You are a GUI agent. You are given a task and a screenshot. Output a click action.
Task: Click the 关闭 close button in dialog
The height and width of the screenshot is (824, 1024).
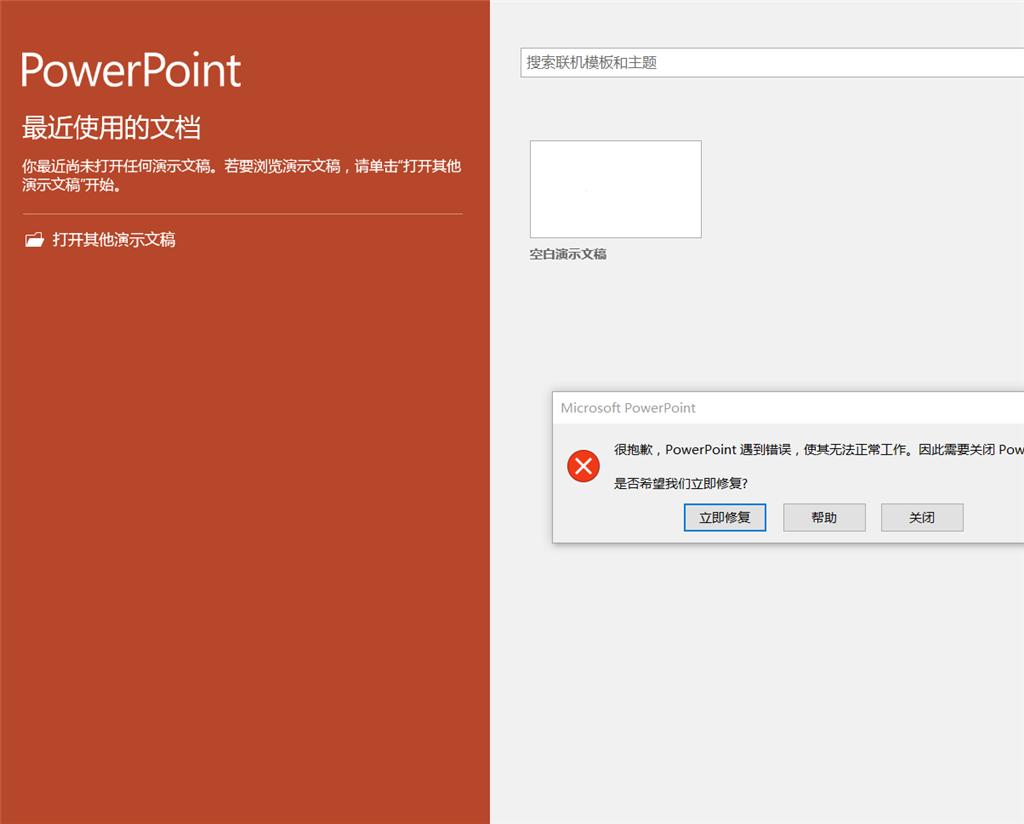[922, 518]
